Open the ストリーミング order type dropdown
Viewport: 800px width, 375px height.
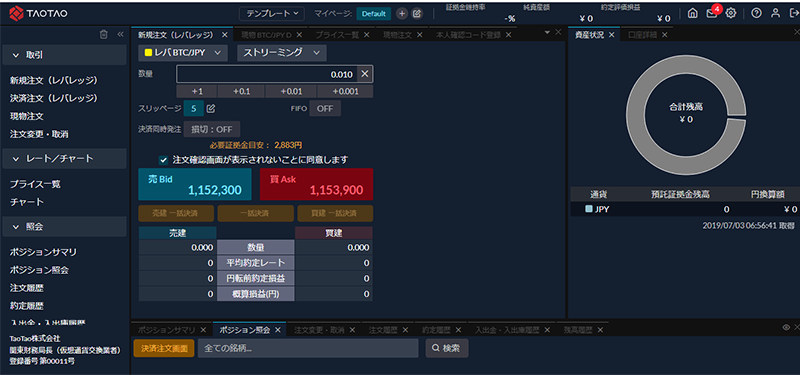(282, 52)
